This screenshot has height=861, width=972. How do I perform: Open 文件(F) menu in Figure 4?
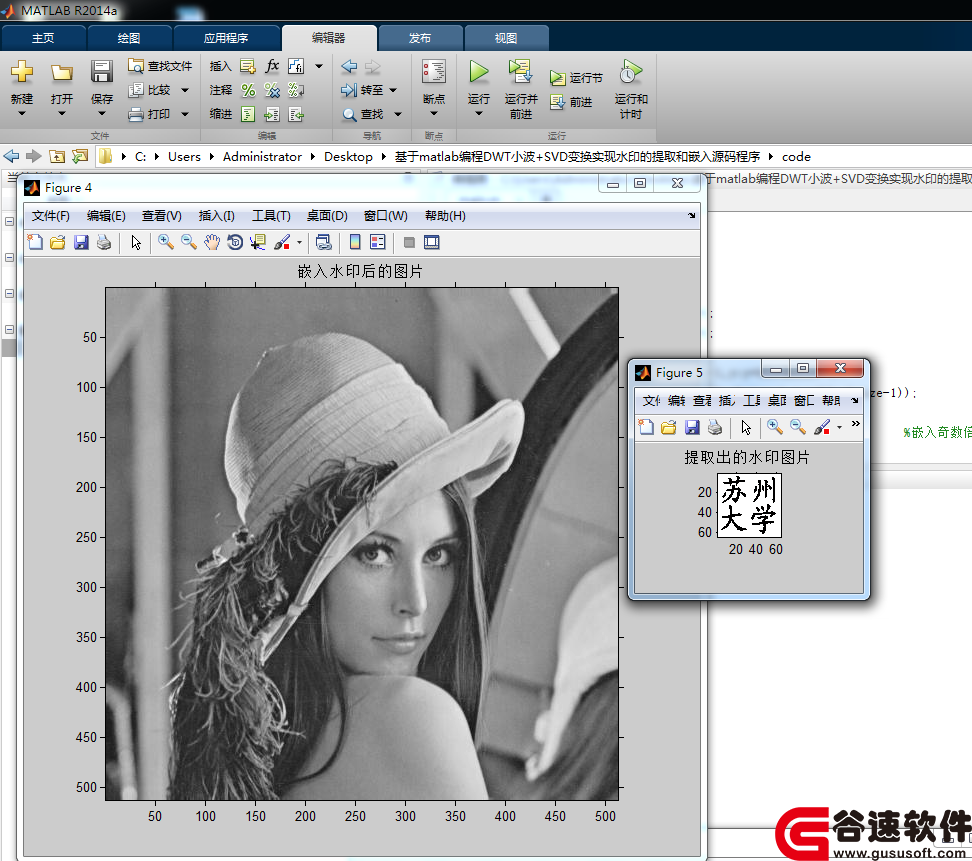[x=50, y=216]
